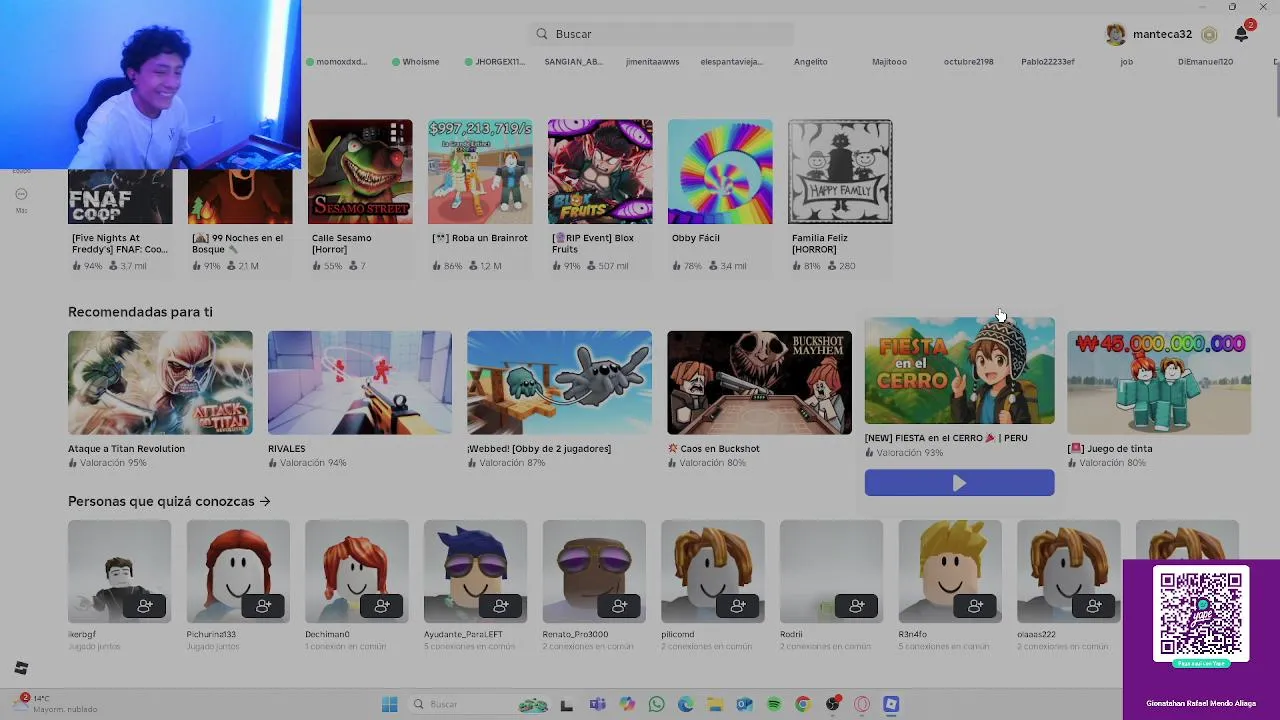Click friend name elespantavieja
This screenshot has width=1280, height=720.
tap(731, 62)
